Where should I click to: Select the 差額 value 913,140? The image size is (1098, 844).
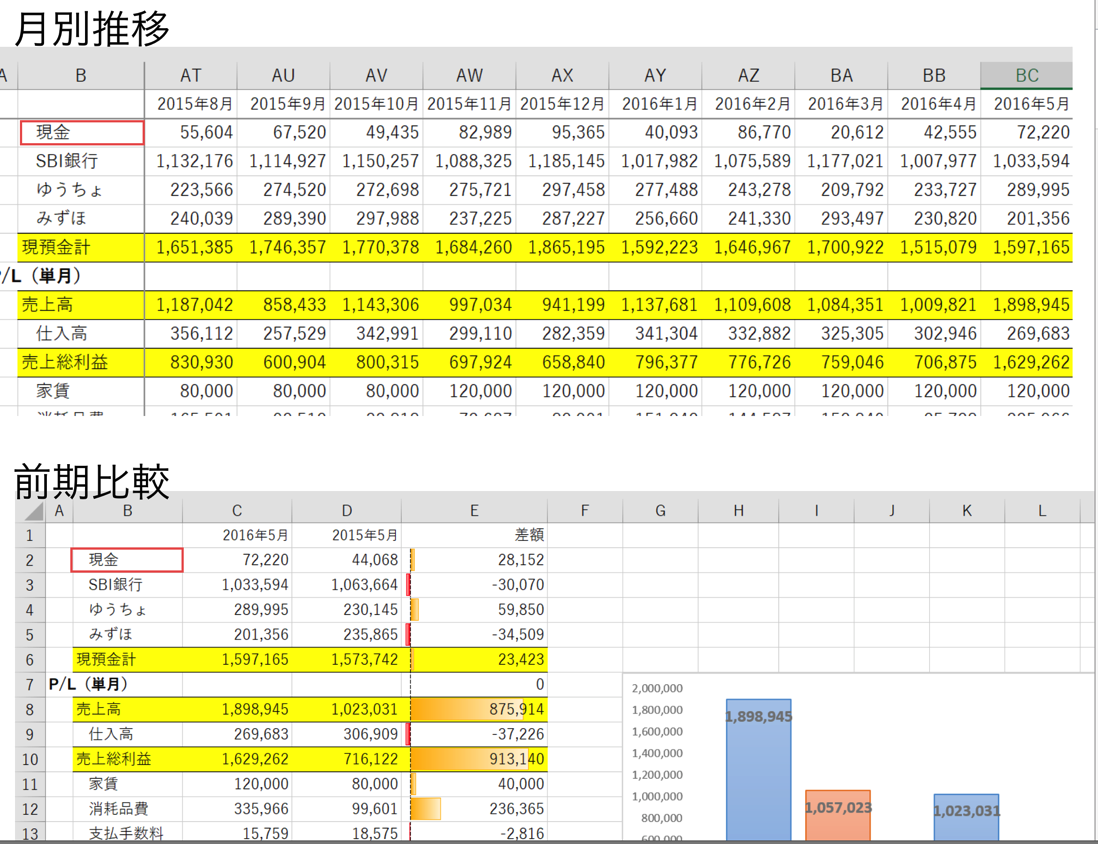pos(474,759)
